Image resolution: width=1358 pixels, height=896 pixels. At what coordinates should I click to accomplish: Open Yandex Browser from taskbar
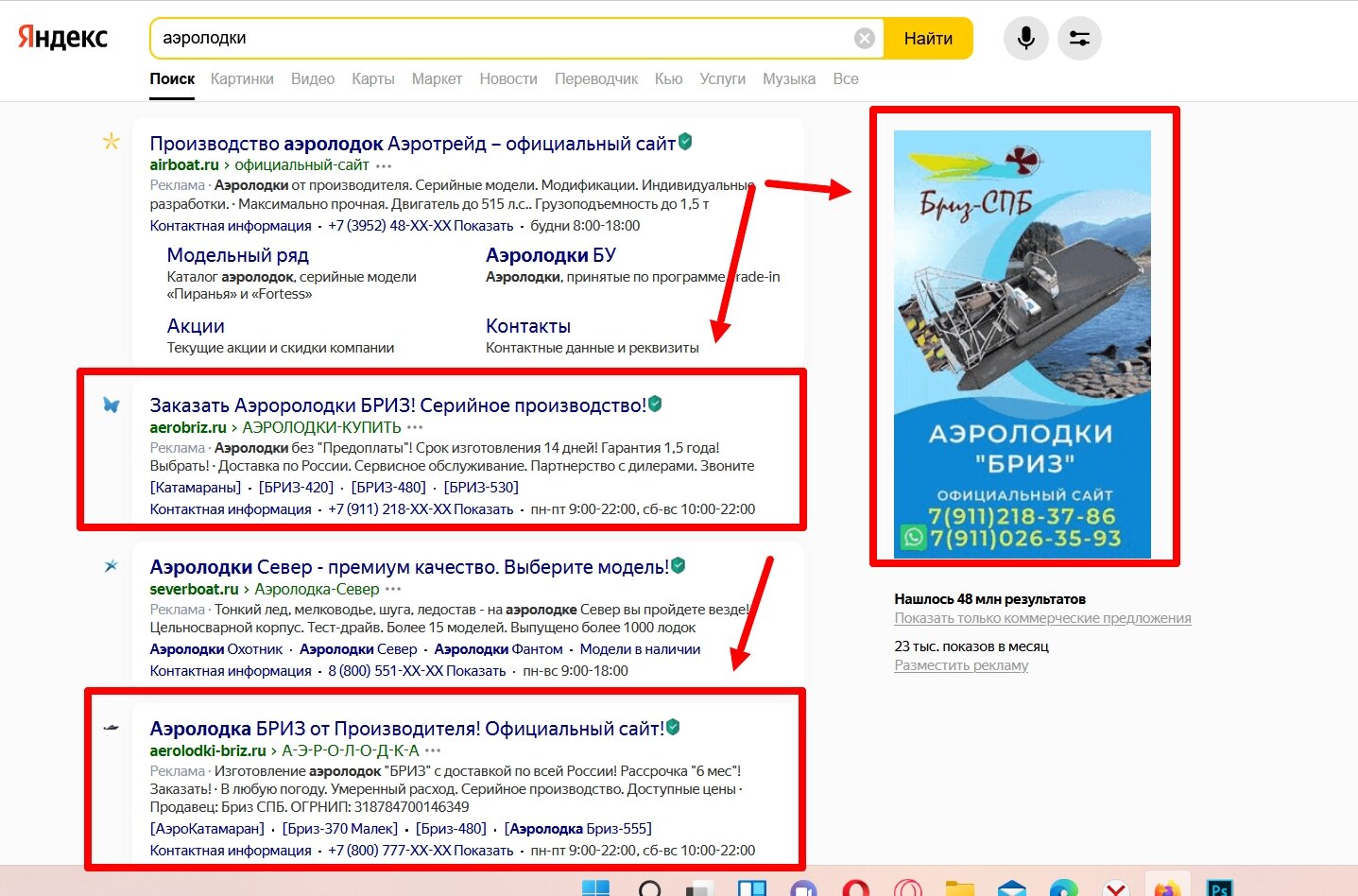1116,888
